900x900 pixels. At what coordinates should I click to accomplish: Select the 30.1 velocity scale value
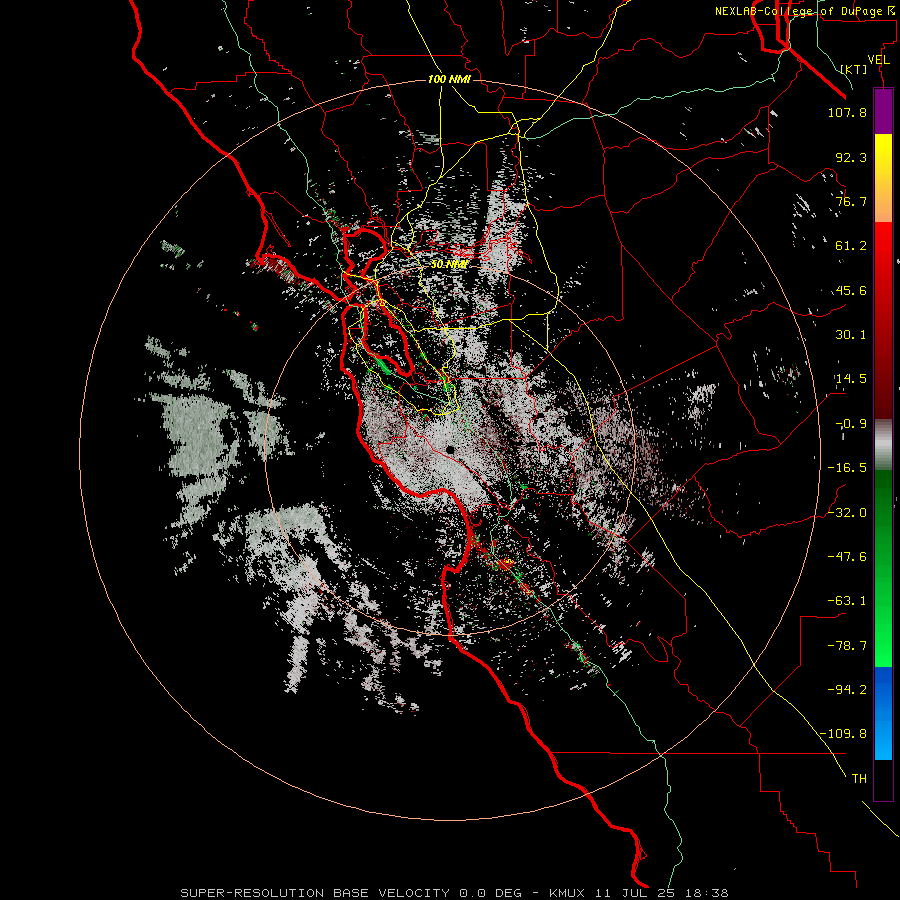pyautogui.click(x=851, y=335)
